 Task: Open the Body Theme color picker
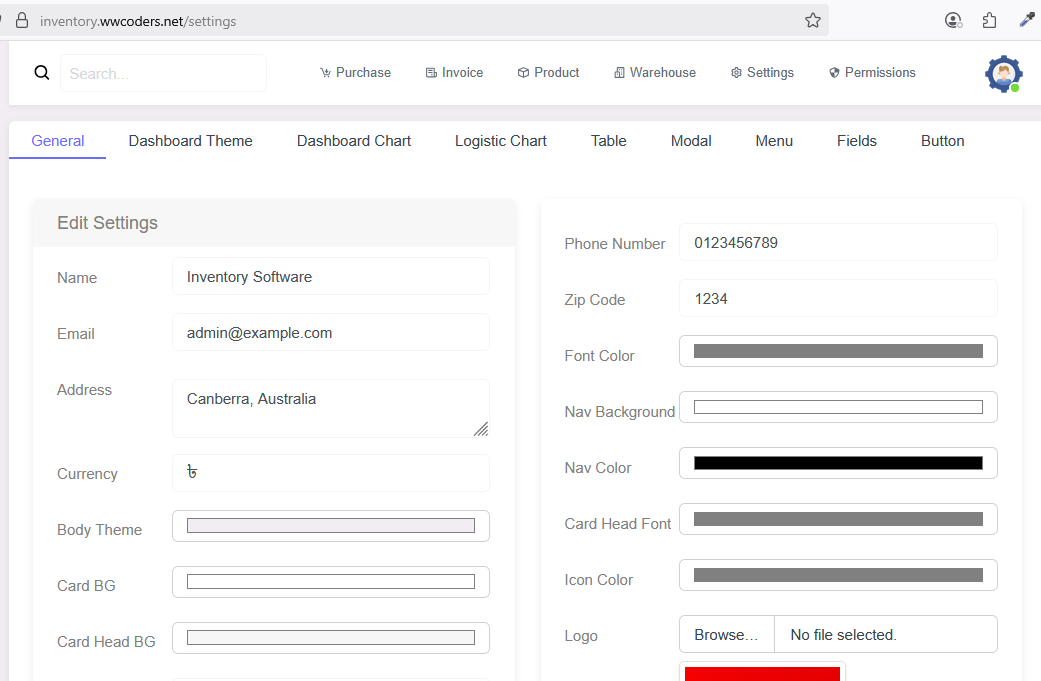[331, 526]
